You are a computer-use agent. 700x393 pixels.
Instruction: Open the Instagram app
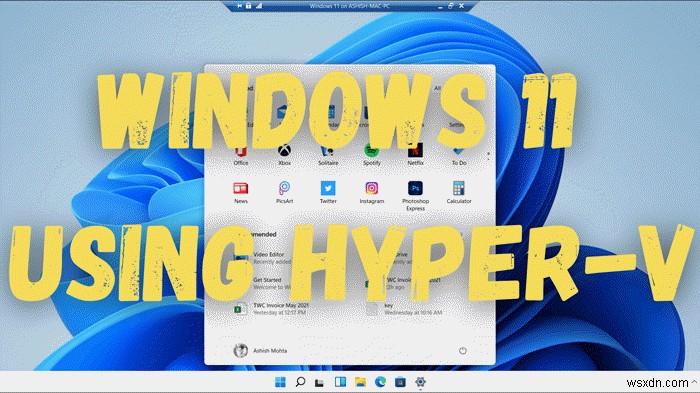point(371,192)
